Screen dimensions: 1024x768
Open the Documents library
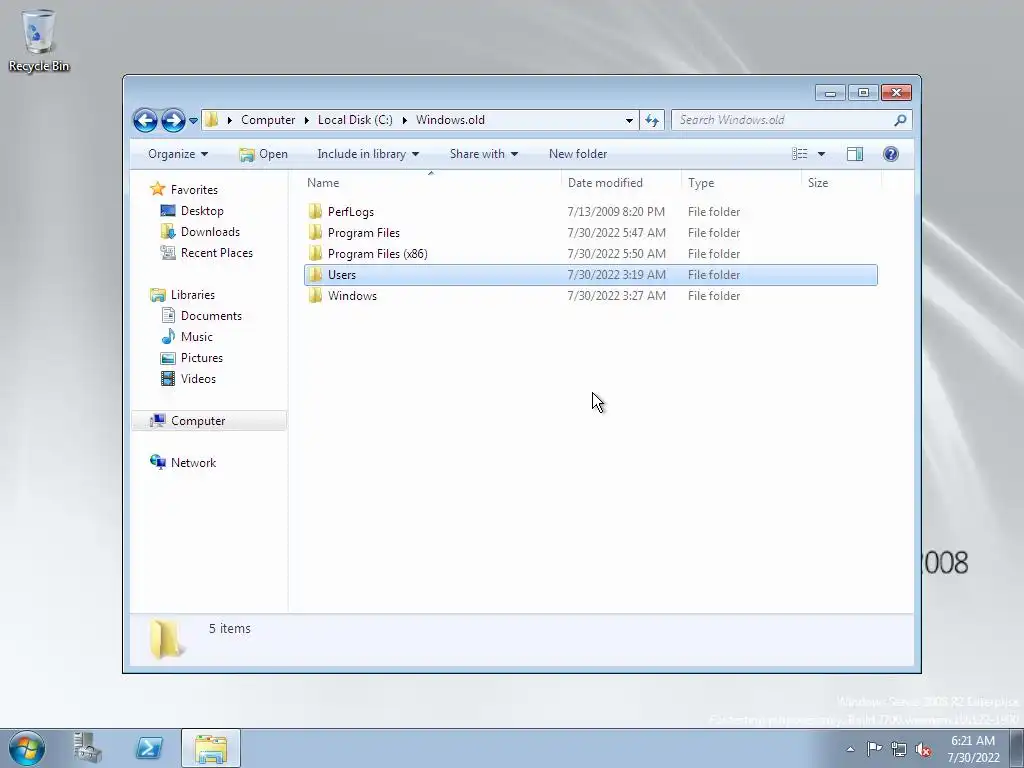coord(211,316)
